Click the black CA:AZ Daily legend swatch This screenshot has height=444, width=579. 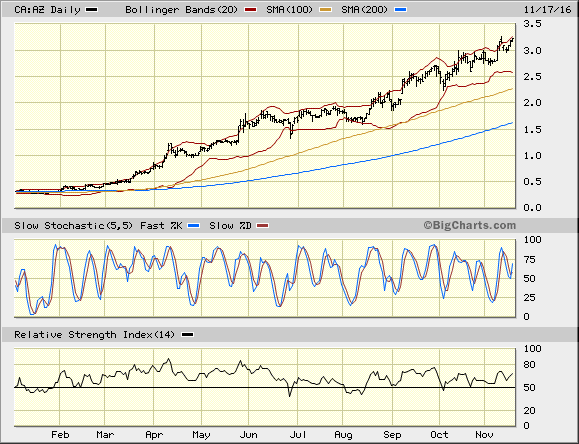[x=92, y=10]
